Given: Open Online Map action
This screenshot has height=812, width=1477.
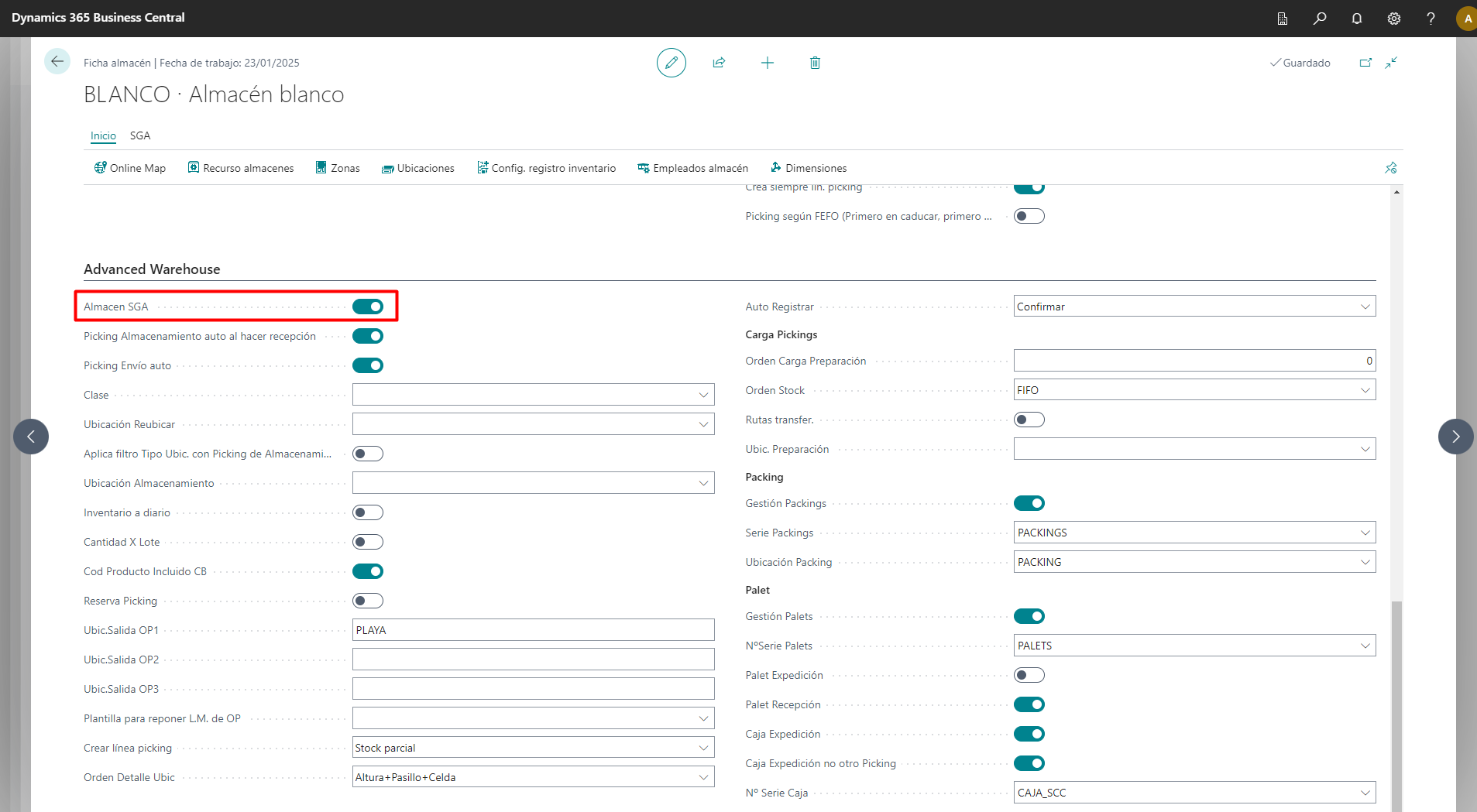Looking at the screenshot, I should [x=130, y=168].
